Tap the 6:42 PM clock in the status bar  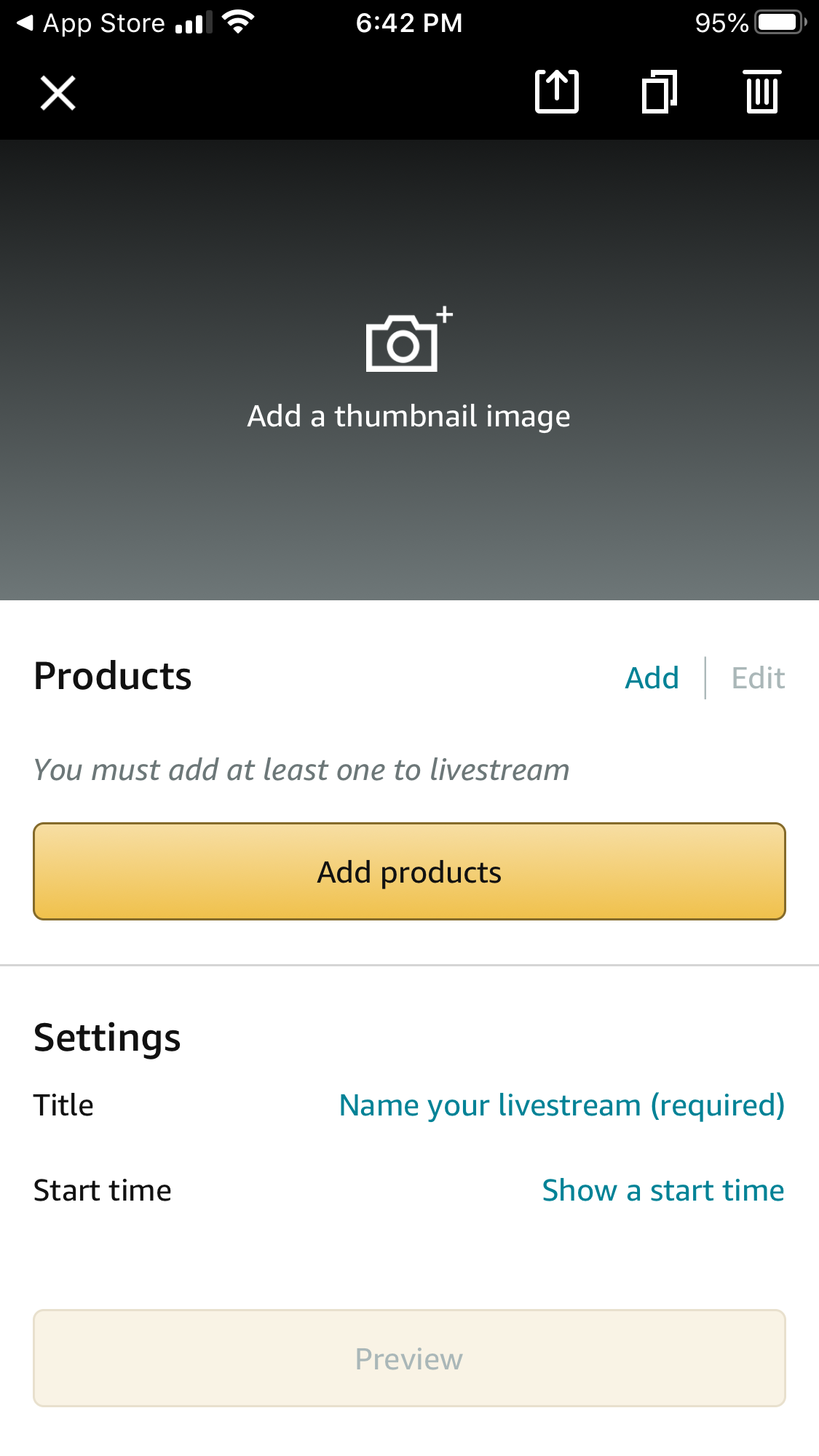click(x=409, y=23)
